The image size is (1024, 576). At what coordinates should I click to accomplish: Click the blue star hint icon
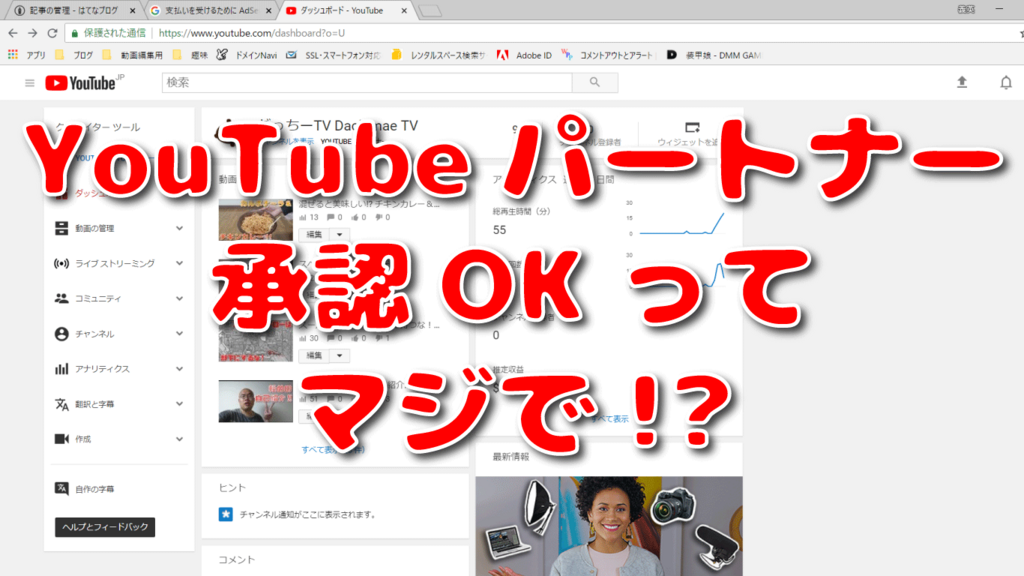click(226, 515)
